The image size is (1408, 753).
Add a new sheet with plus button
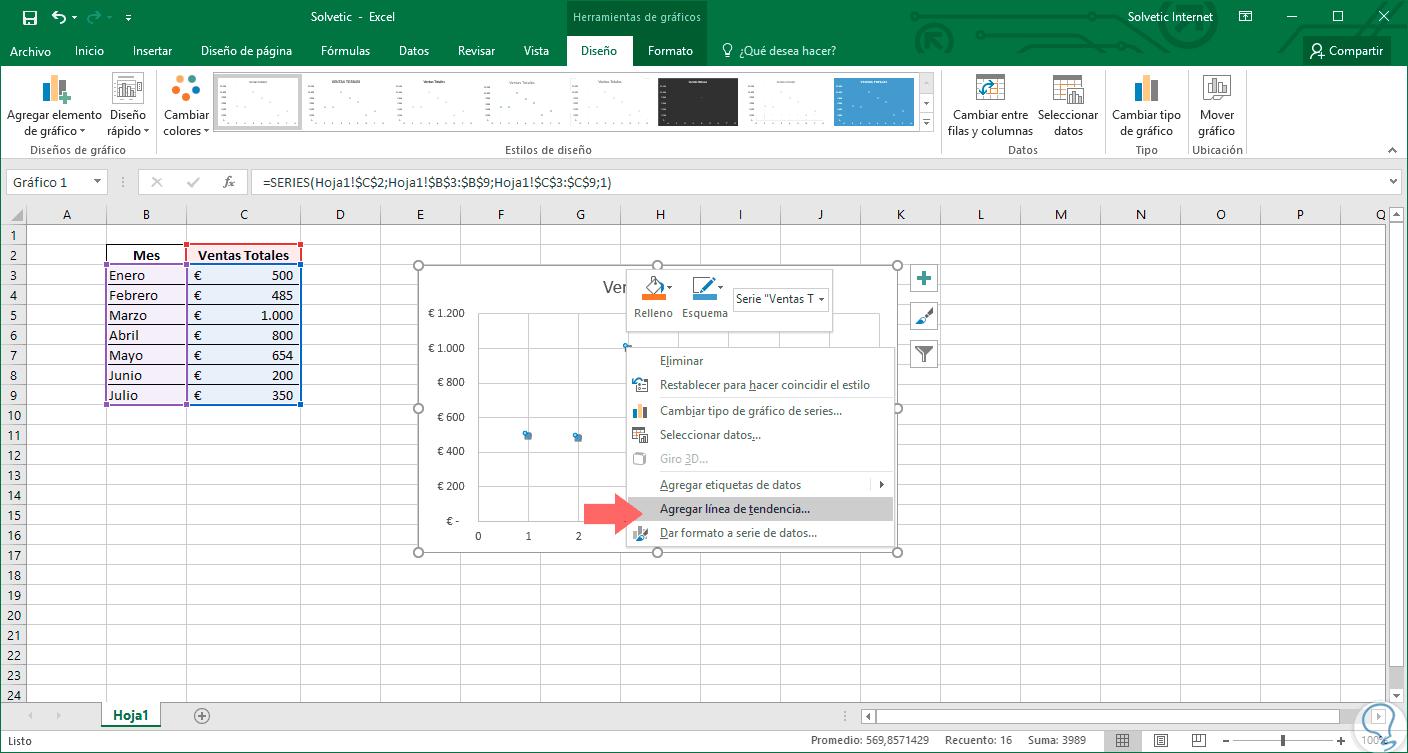tap(202, 716)
